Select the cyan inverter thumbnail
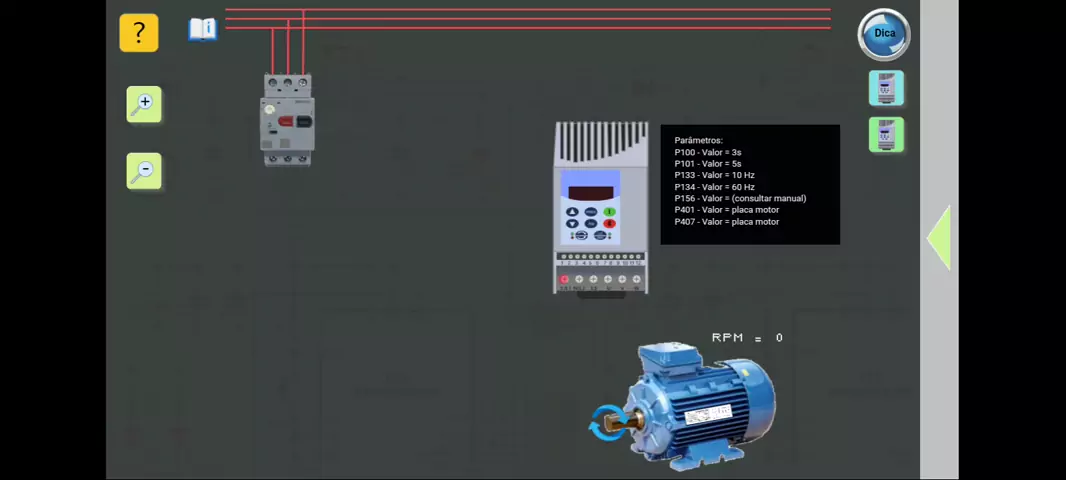Screen dimensions: 1066x480 pyautogui.click(x=885, y=89)
